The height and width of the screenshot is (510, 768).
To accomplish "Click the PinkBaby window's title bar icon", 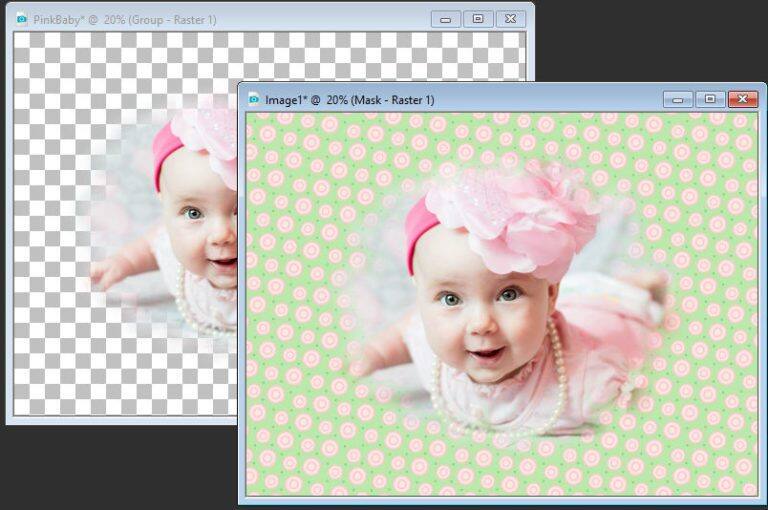I will point(21,19).
